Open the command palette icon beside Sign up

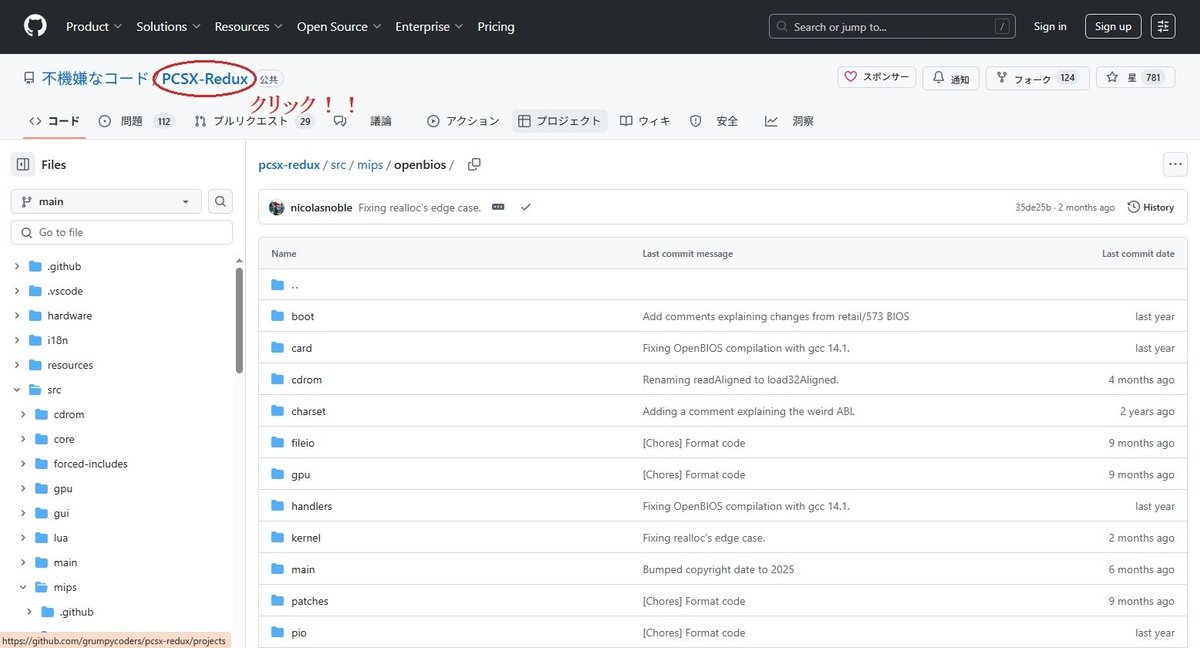(x=1162, y=26)
